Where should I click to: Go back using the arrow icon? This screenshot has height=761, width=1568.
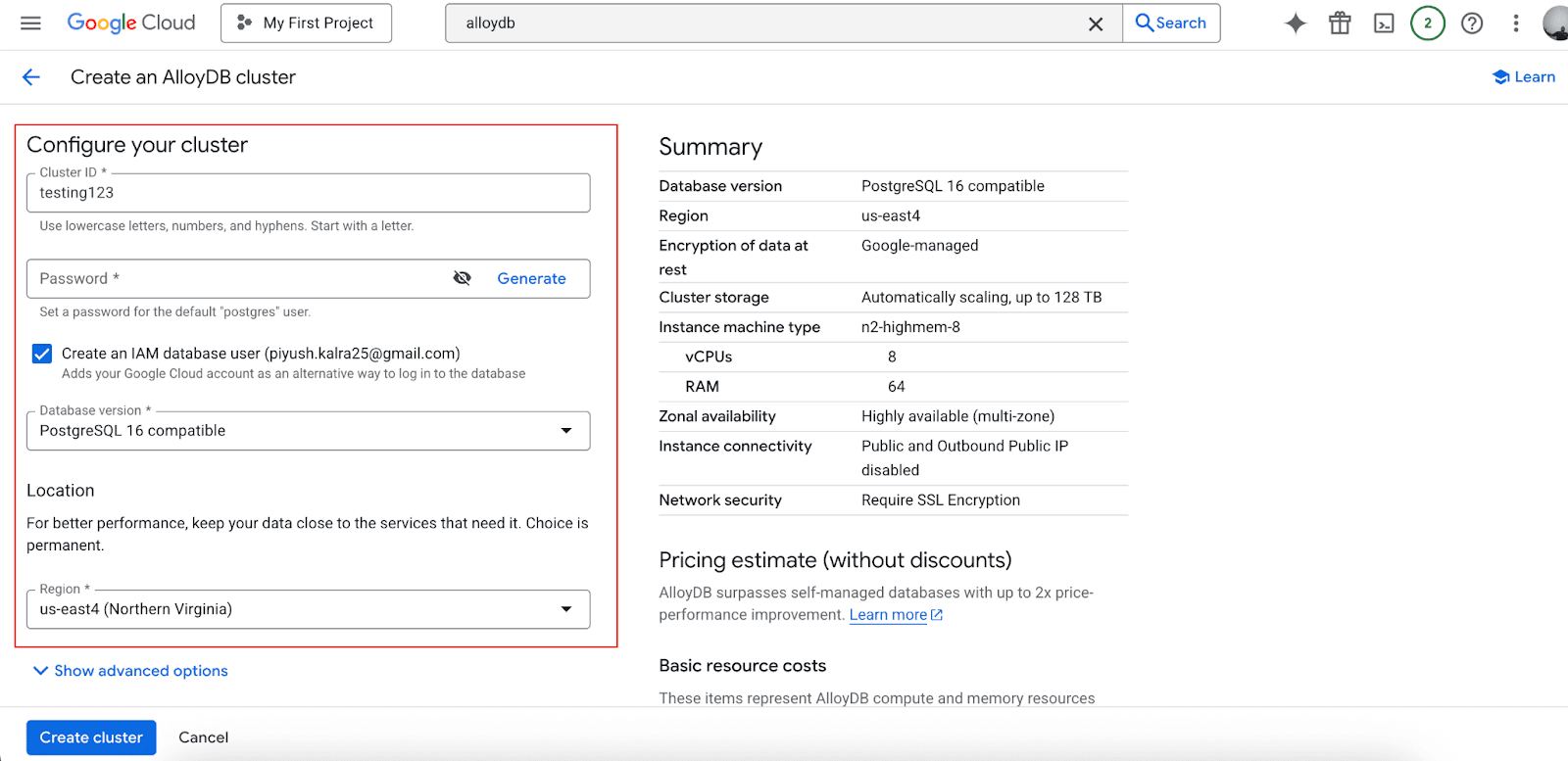(31, 77)
